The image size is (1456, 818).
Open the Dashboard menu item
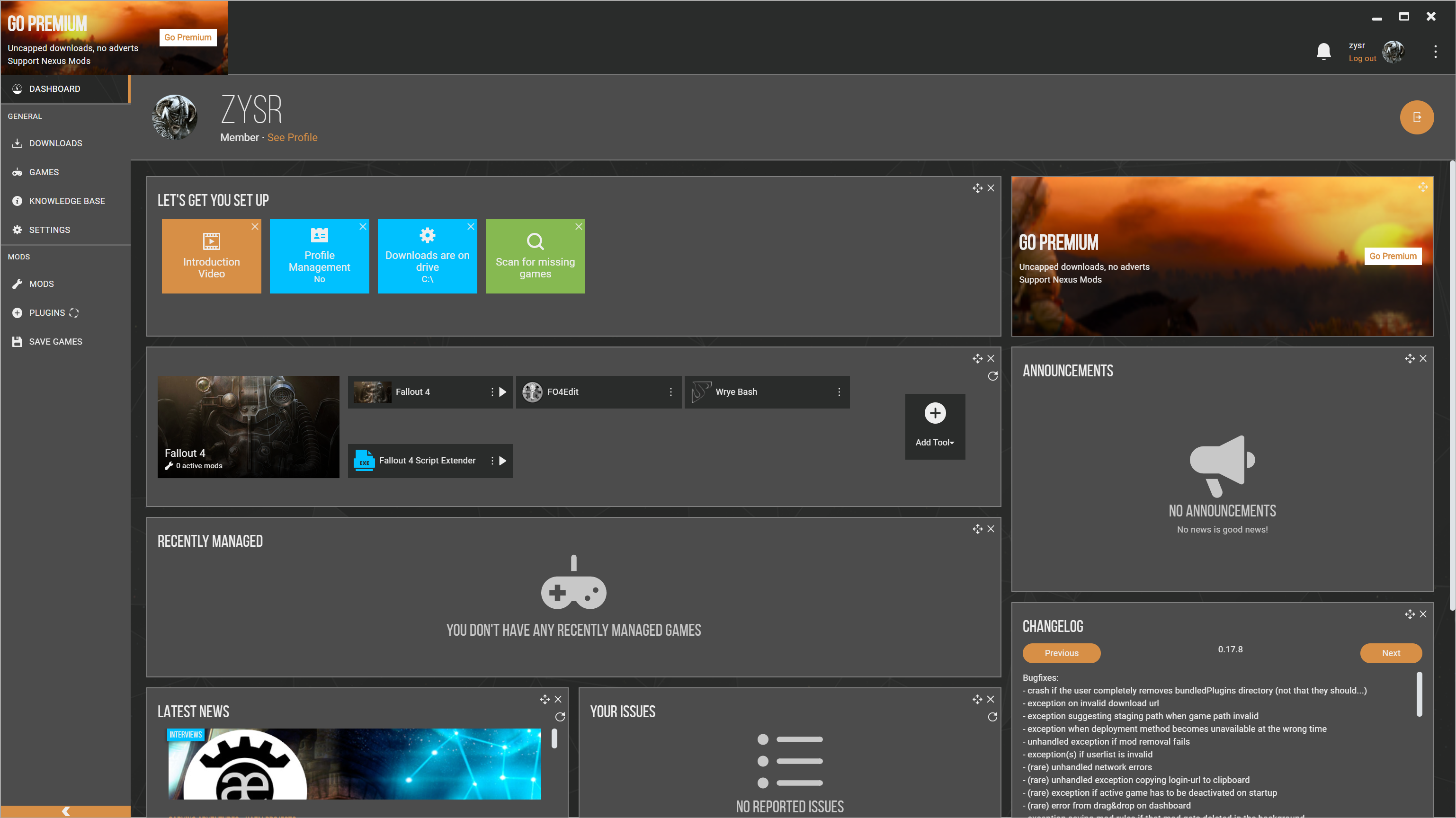click(x=54, y=88)
